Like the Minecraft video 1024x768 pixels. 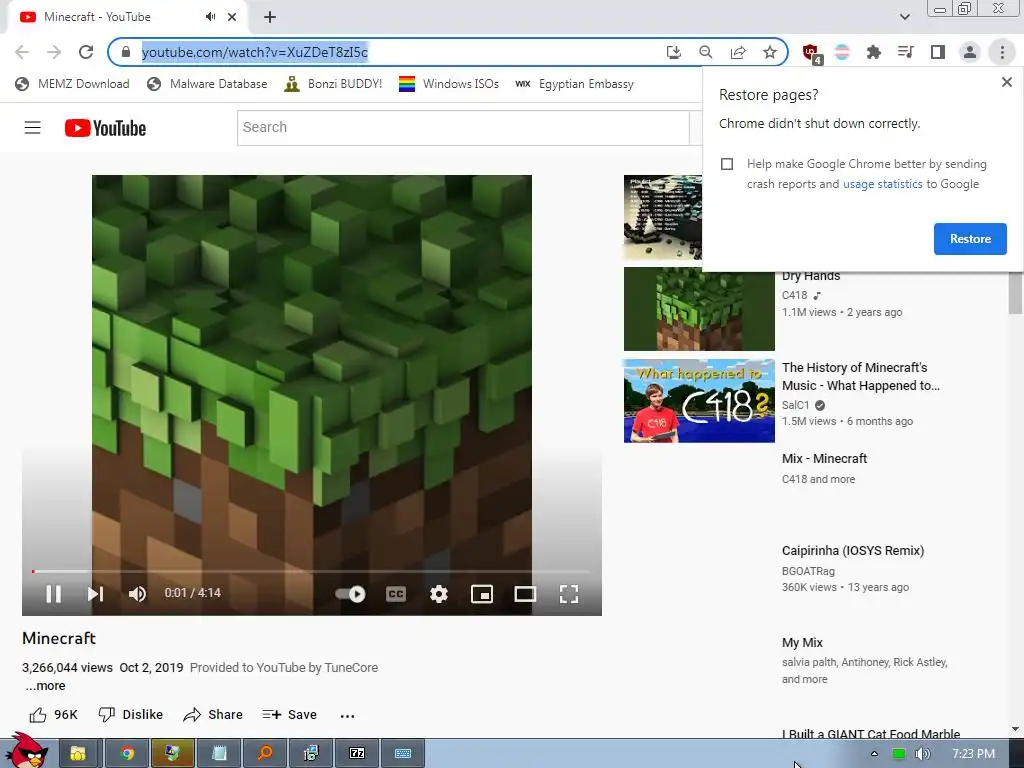pyautogui.click(x=54, y=714)
